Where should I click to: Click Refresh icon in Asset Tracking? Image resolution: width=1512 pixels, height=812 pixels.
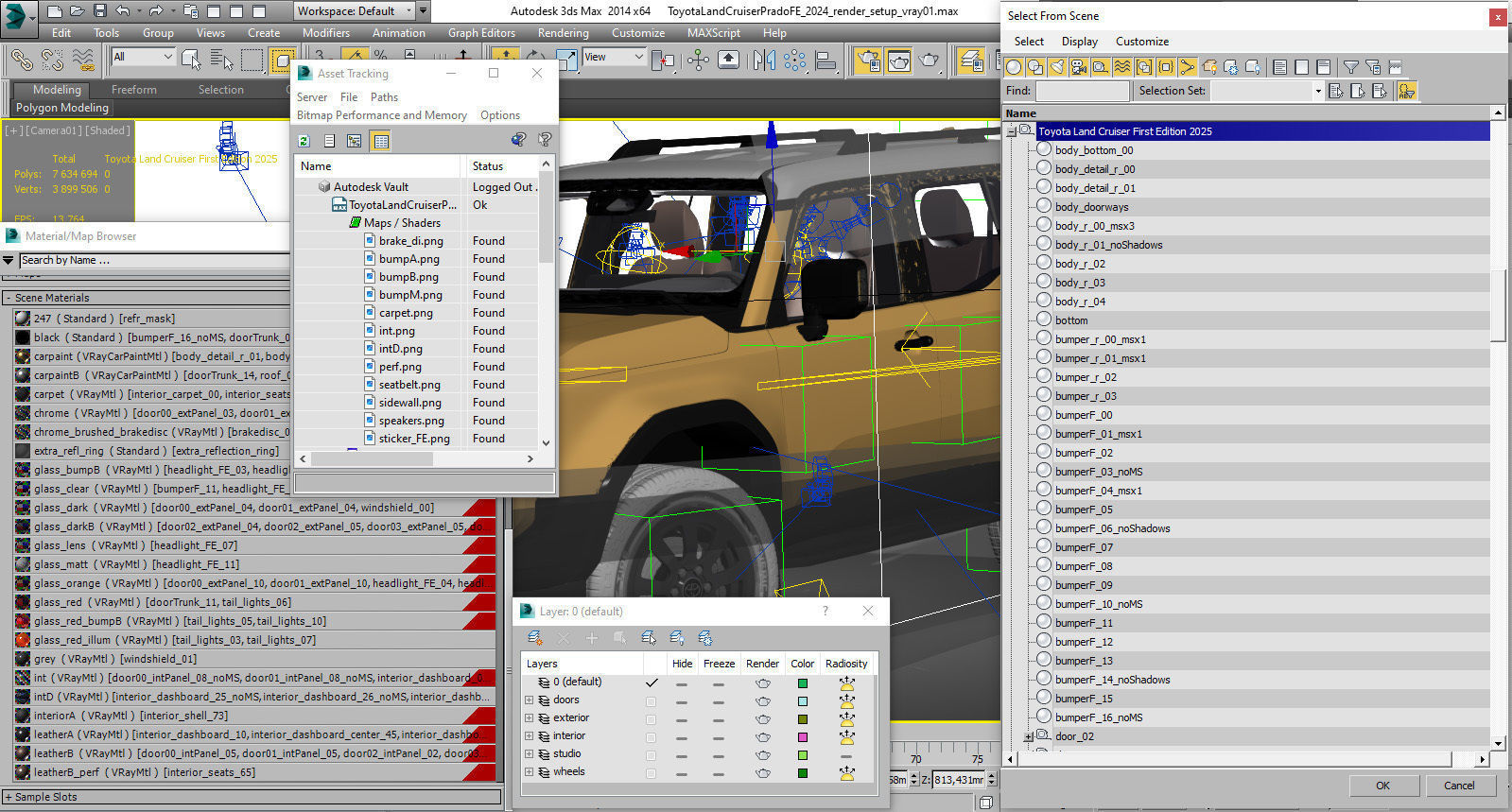point(304,141)
